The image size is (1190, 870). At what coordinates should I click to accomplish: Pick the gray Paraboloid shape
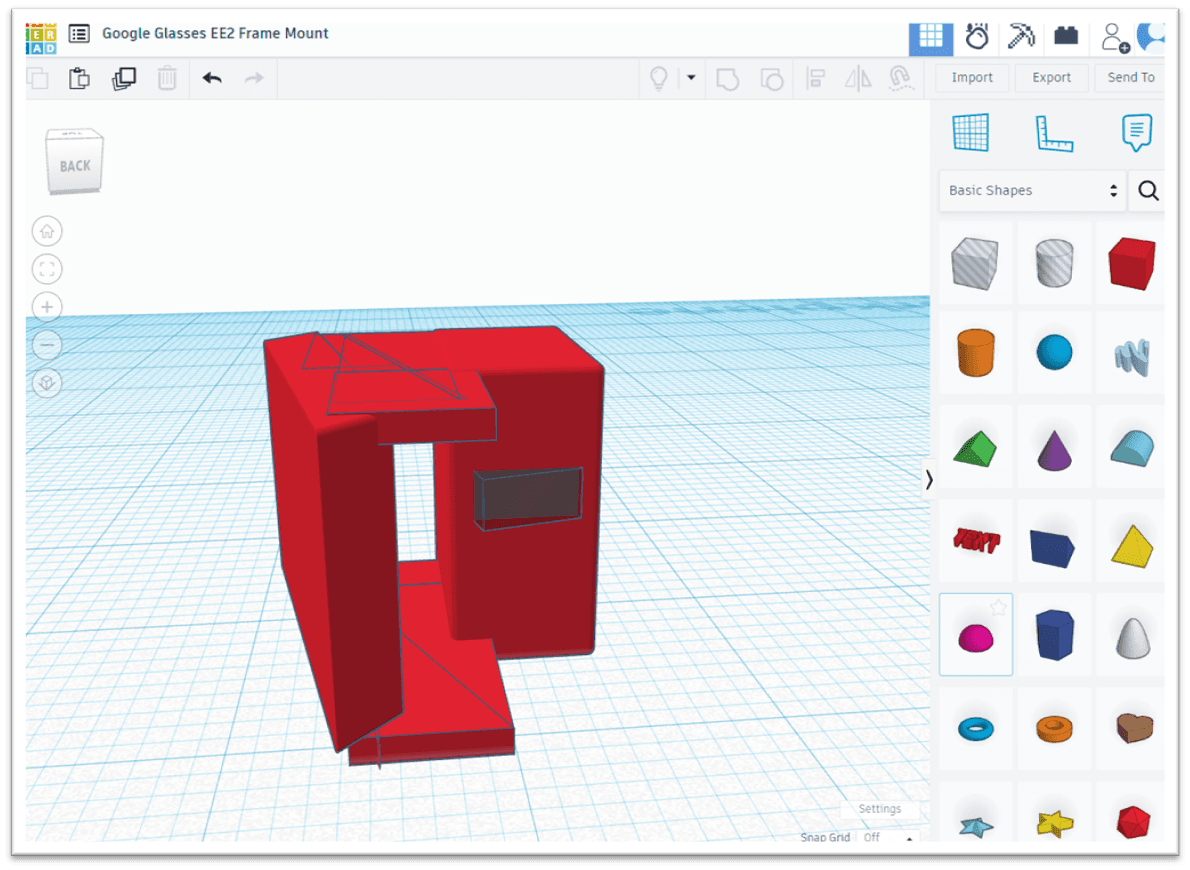[x=1133, y=638]
